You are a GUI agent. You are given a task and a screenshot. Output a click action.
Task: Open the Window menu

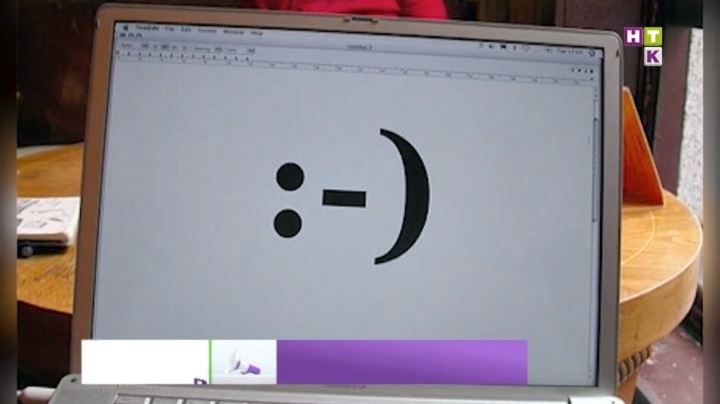233,32
